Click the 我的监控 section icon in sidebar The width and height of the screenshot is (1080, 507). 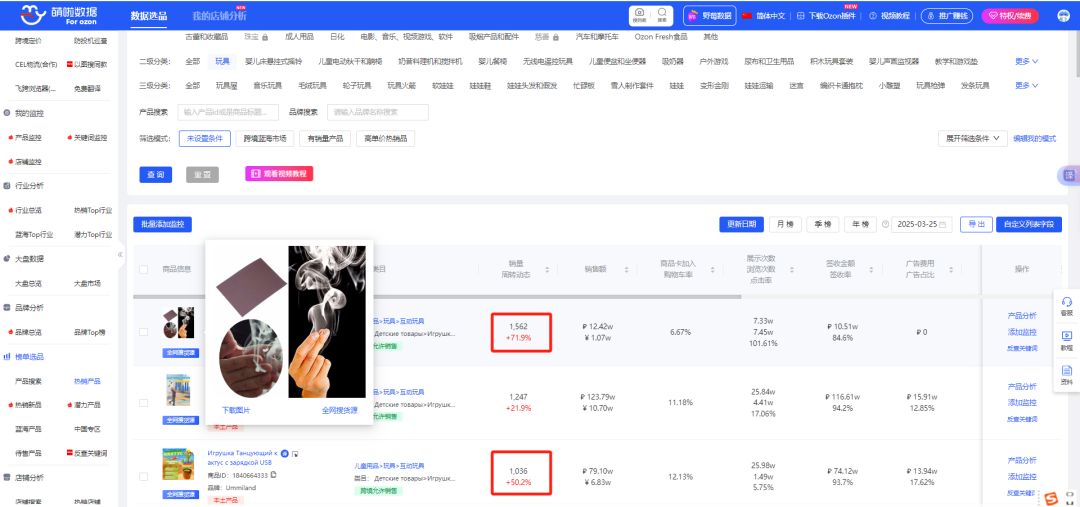pyautogui.click(x=7, y=113)
